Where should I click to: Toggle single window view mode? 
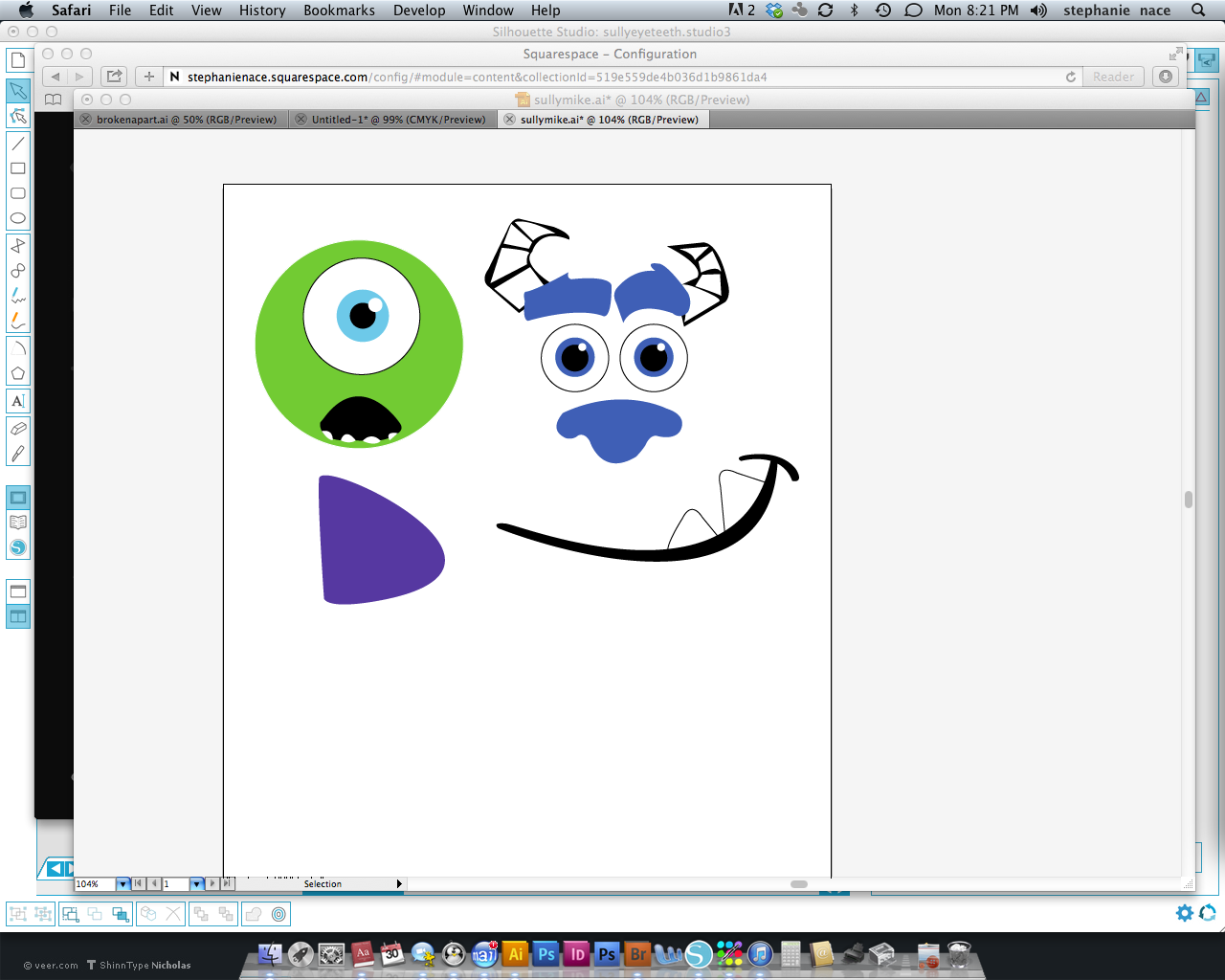[18, 590]
